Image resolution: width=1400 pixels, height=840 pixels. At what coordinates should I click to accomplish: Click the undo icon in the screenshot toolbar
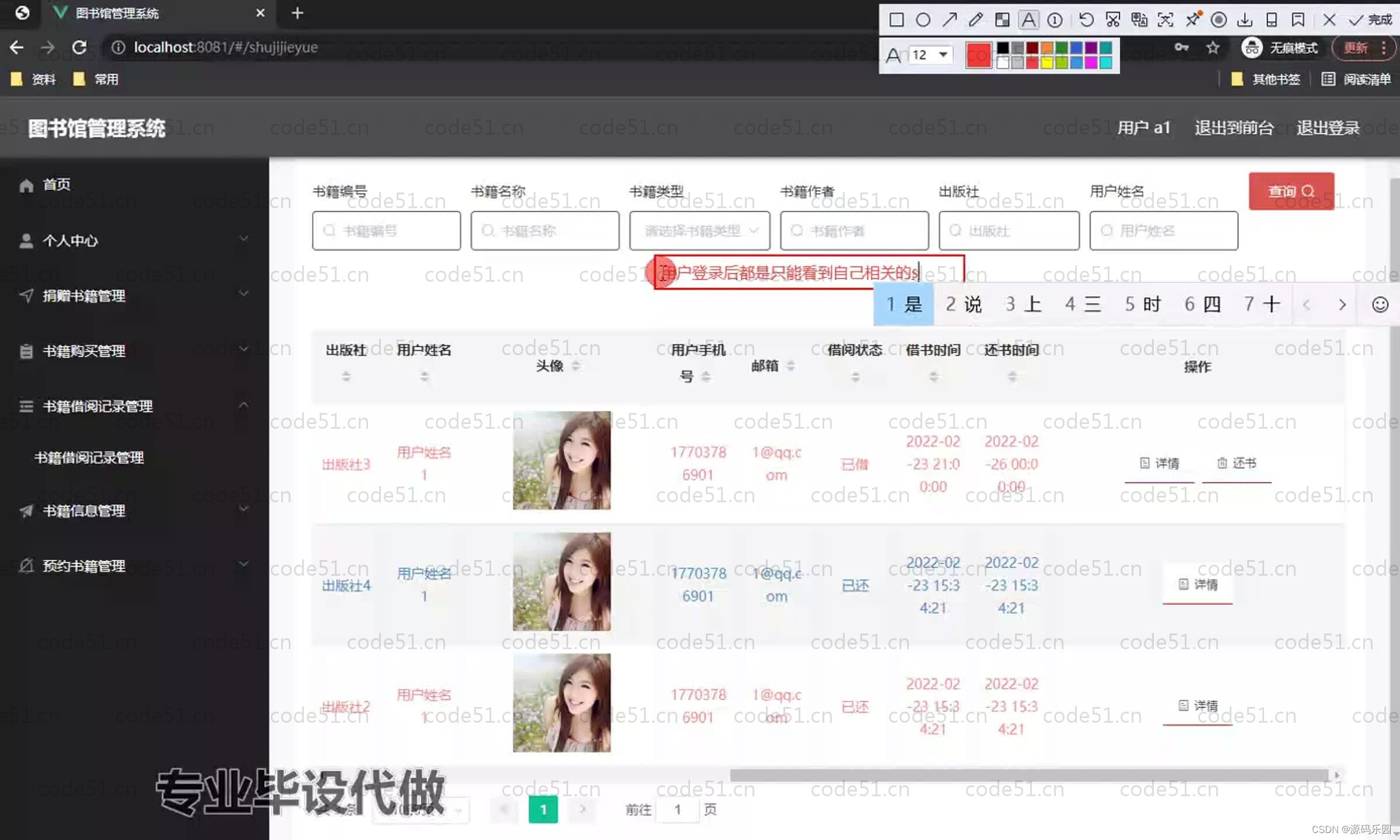click(x=1085, y=19)
